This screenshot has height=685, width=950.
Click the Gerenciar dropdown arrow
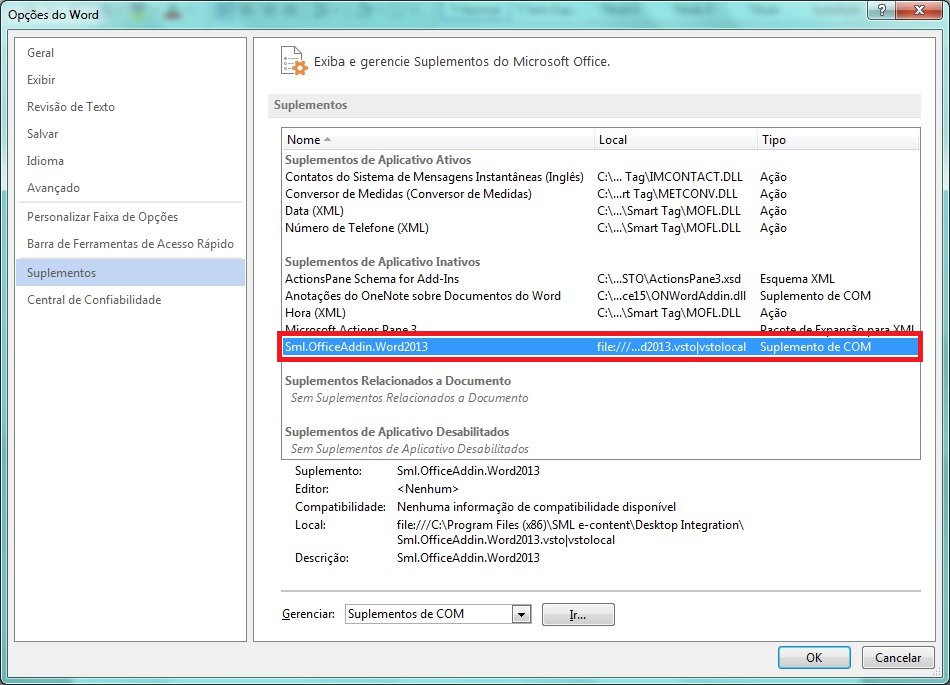click(523, 614)
